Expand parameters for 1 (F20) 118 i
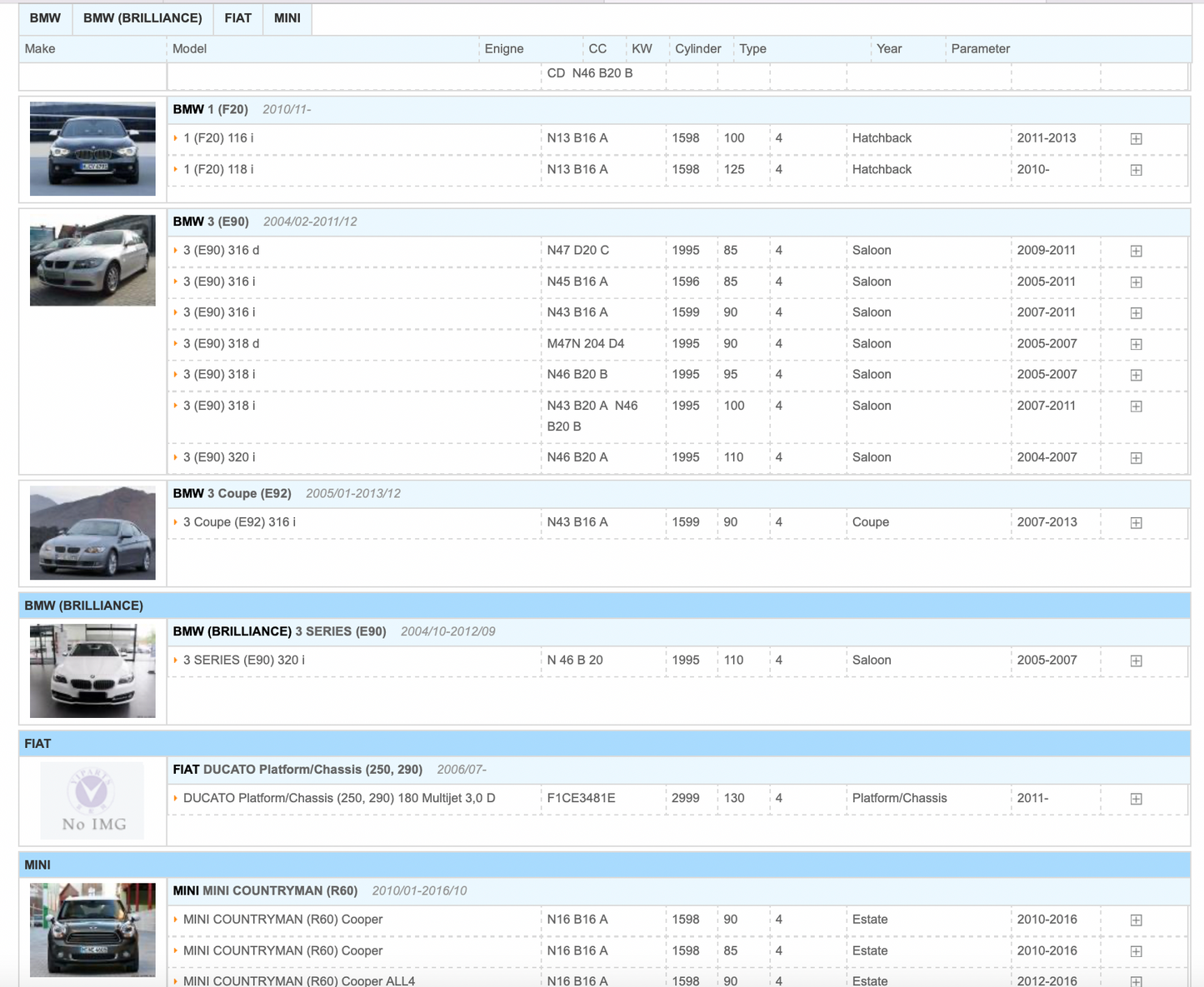Image resolution: width=1204 pixels, height=987 pixels. tap(1136, 170)
